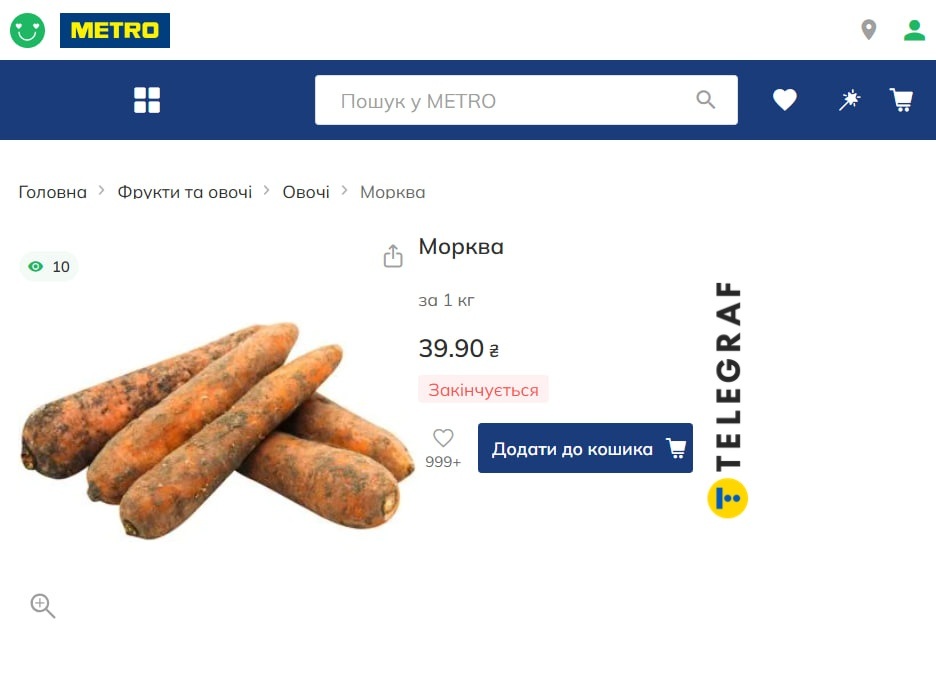Click the carrot product image

pyautogui.click(x=217, y=431)
